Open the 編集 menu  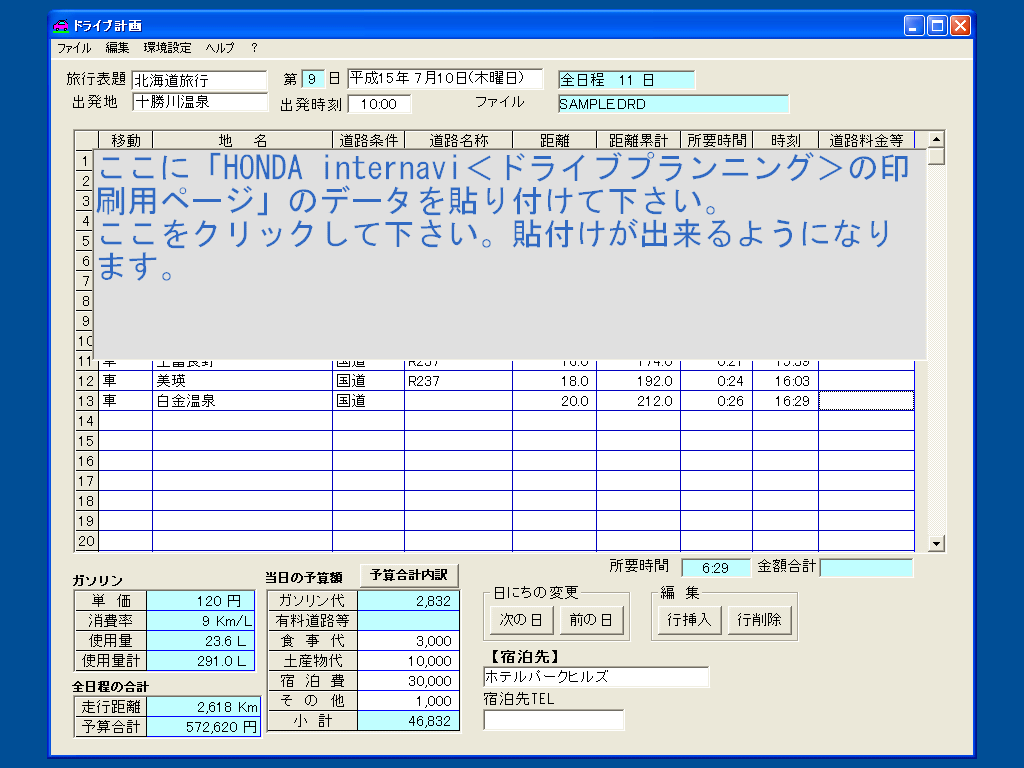(118, 48)
